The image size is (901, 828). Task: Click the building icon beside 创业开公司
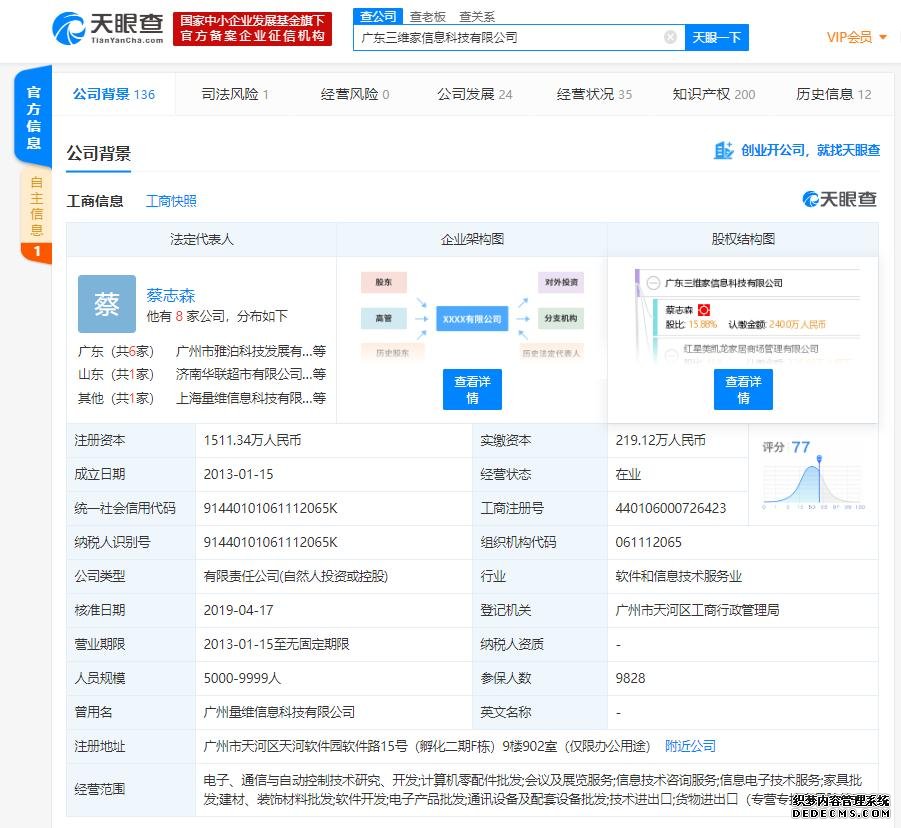coord(723,151)
